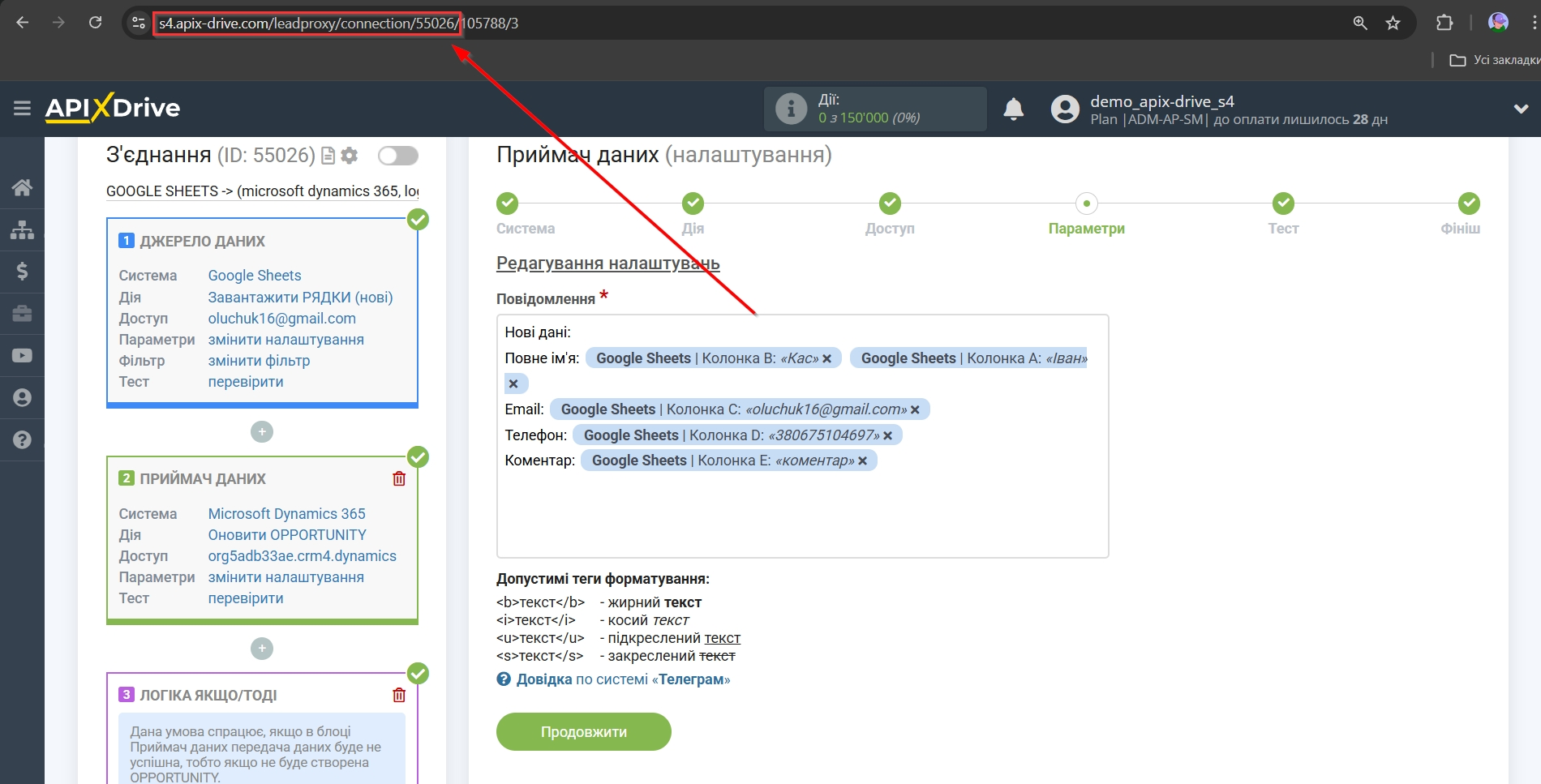Viewport: 1541px width, 784px height.
Task: Click перевірити in the data source block
Action: point(246,382)
